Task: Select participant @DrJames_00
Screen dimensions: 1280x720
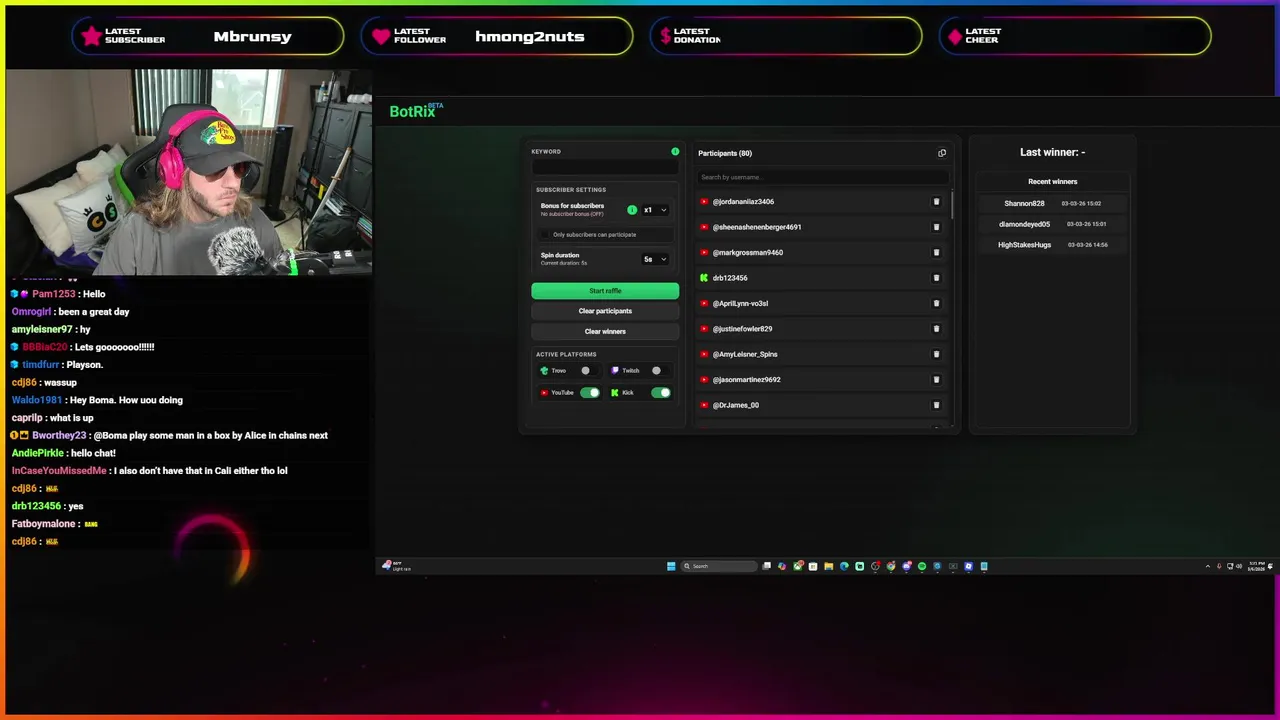Action: [x=735, y=405]
